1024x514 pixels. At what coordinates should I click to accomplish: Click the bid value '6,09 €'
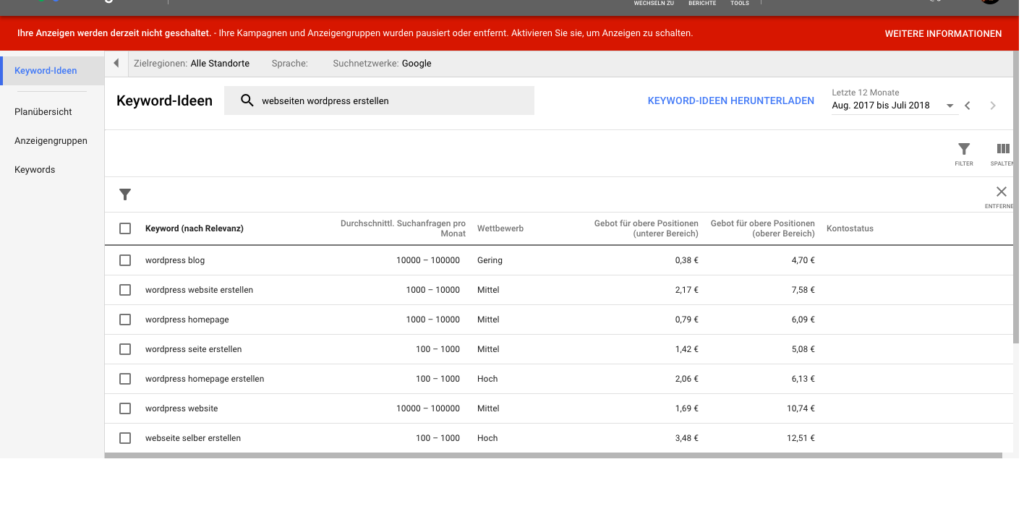click(803, 319)
